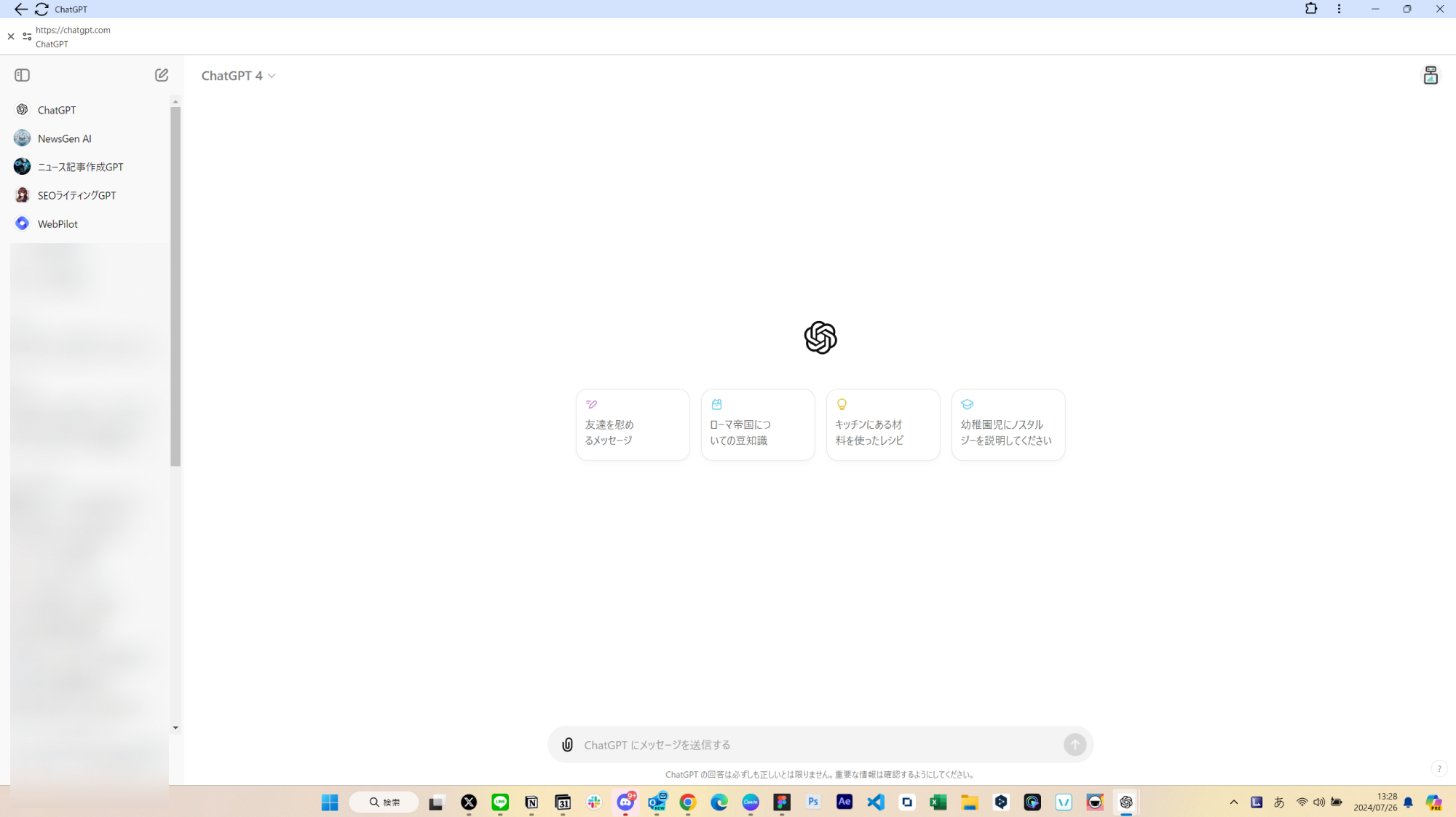Screen dimensions: 1456x817
Task: Reload the page with the refresh icon
Action: pyautogui.click(x=41, y=9)
